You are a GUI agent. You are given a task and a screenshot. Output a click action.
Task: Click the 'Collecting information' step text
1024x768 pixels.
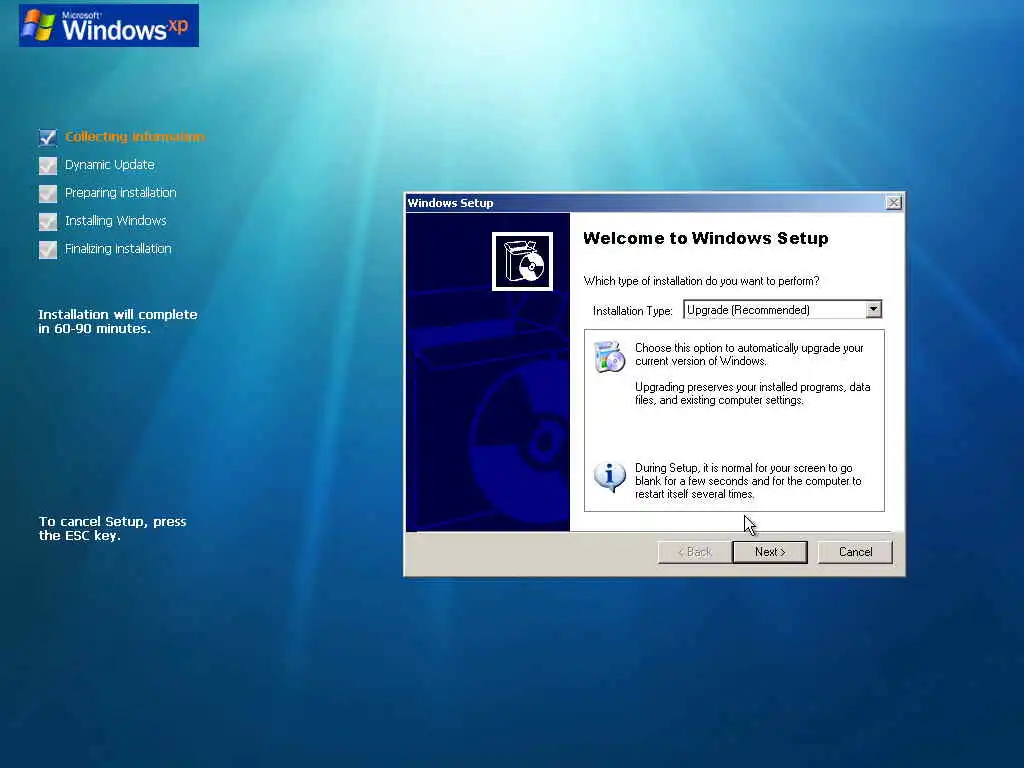pyautogui.click(x=135, y=136)
